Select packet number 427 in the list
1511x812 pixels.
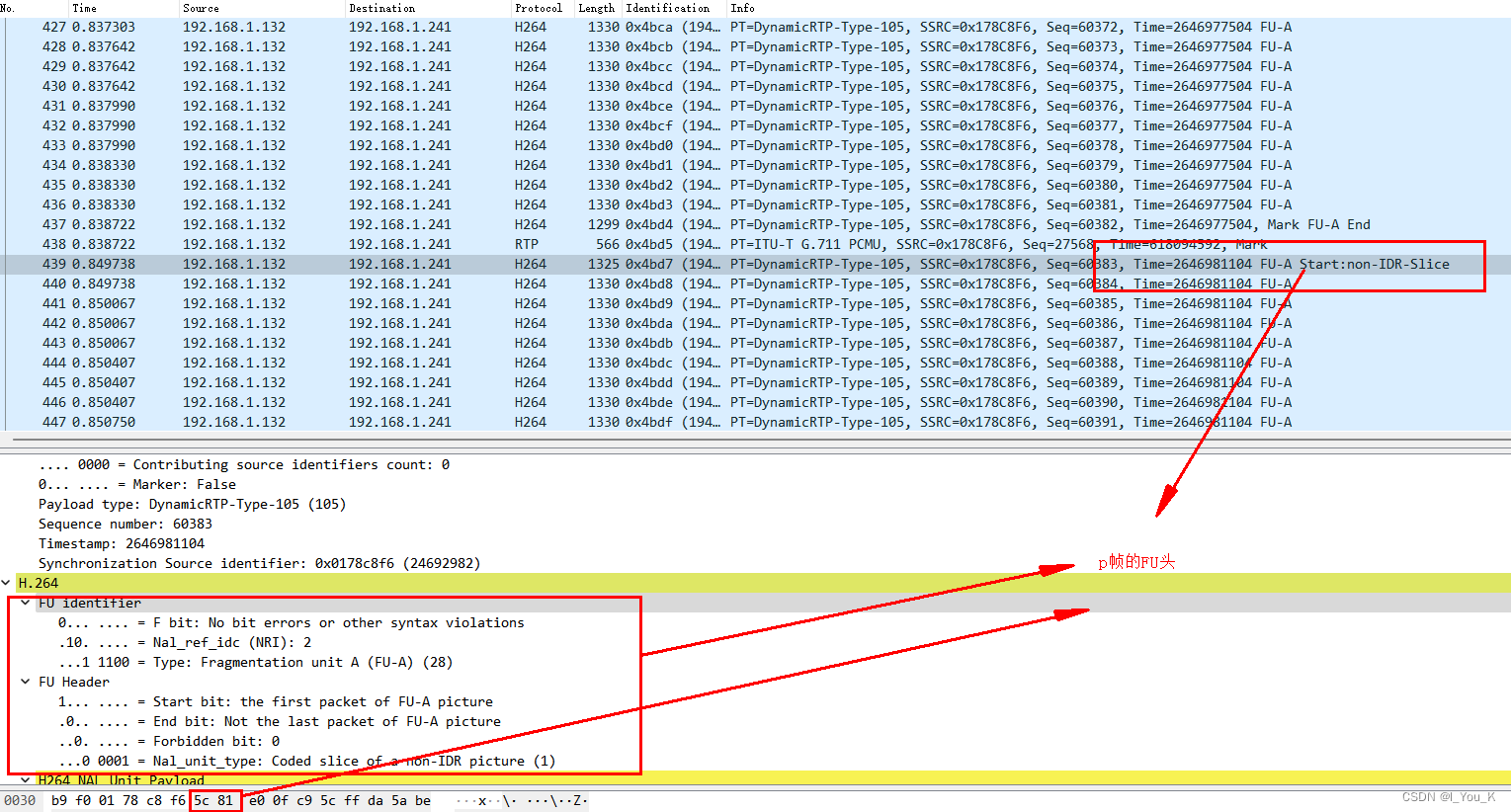click(x=755, y=27)
